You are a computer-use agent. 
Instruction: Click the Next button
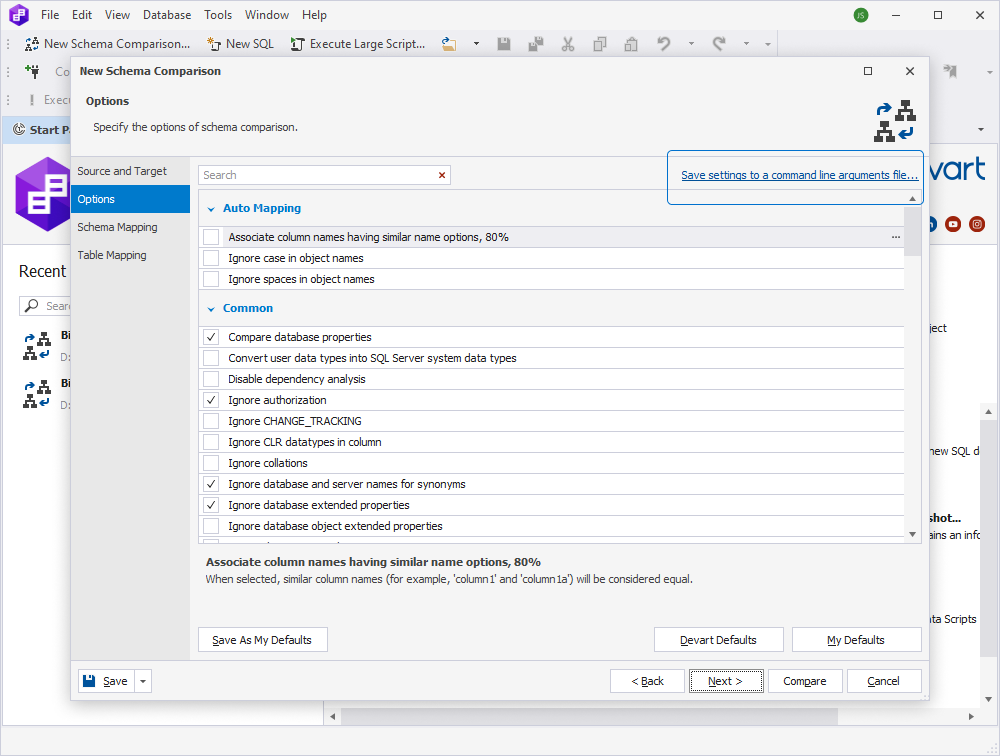[x=726, y=681]
